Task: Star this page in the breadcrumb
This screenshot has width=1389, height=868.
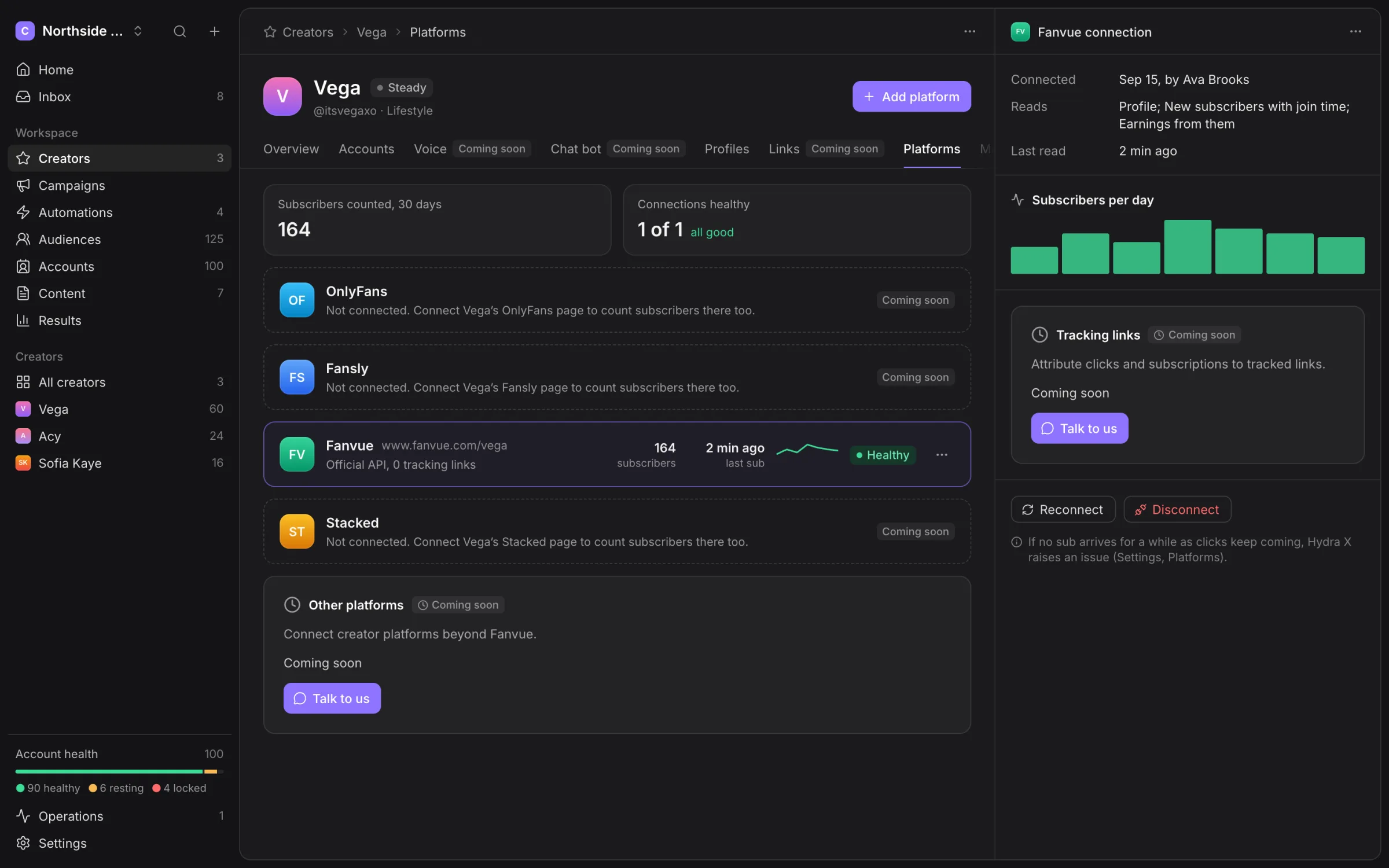Action: tap(270, 32)
